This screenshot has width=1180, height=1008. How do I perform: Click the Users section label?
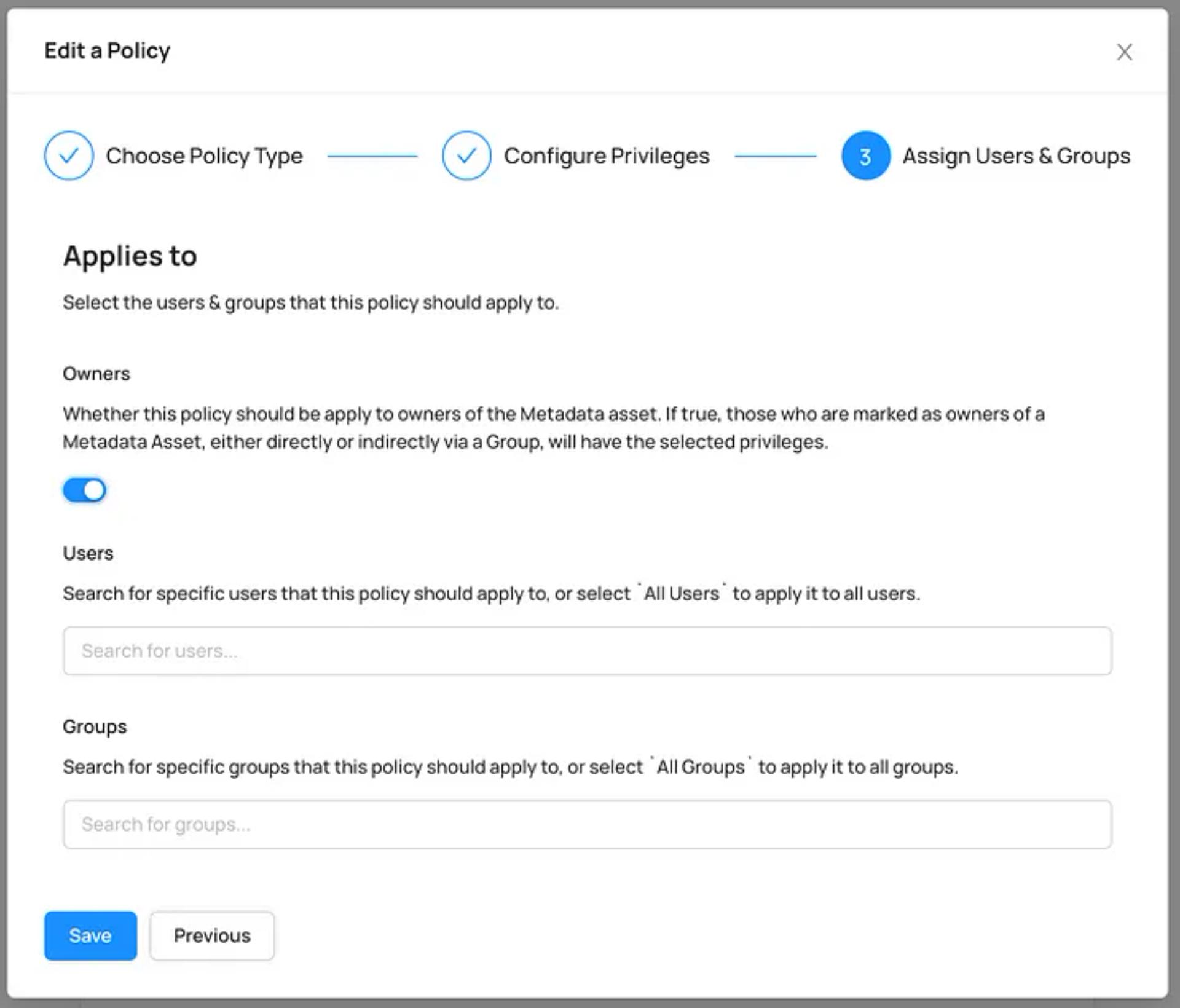tap(88, 553)
